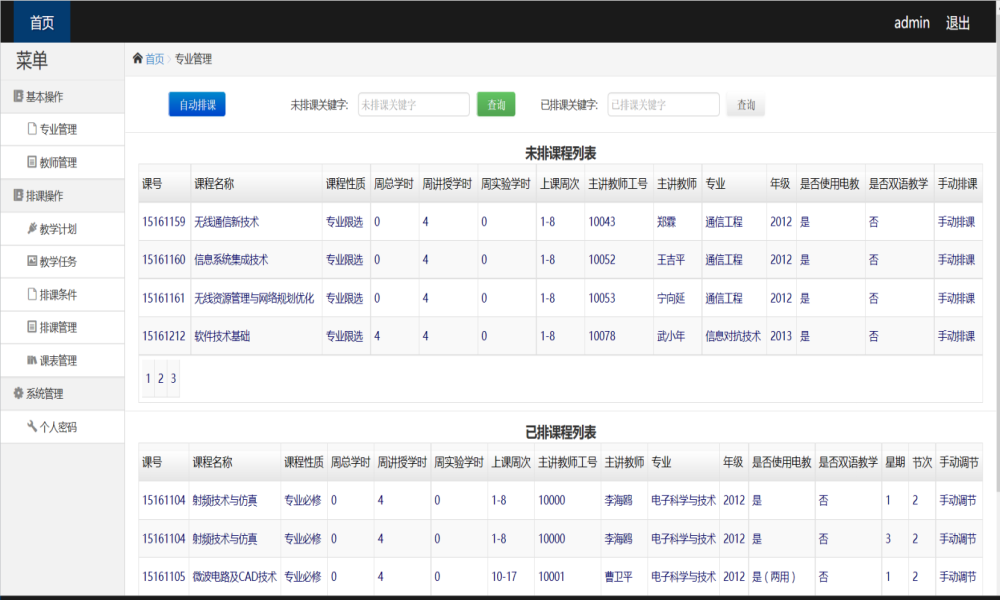Click the green 查询 button
This screenshot has height=600, width=1000.
click(x=496, y=105)
